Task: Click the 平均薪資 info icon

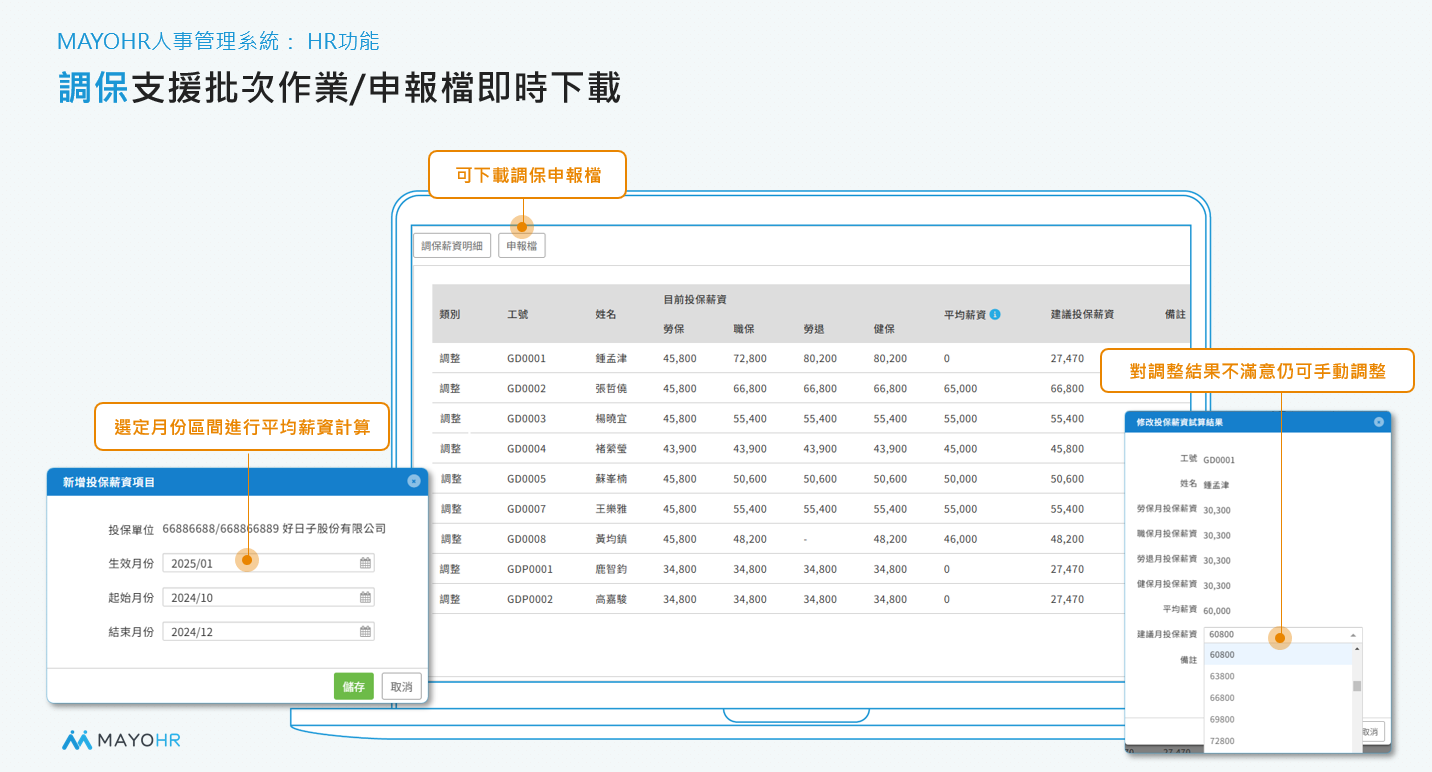Action: (x=995, y=314)
